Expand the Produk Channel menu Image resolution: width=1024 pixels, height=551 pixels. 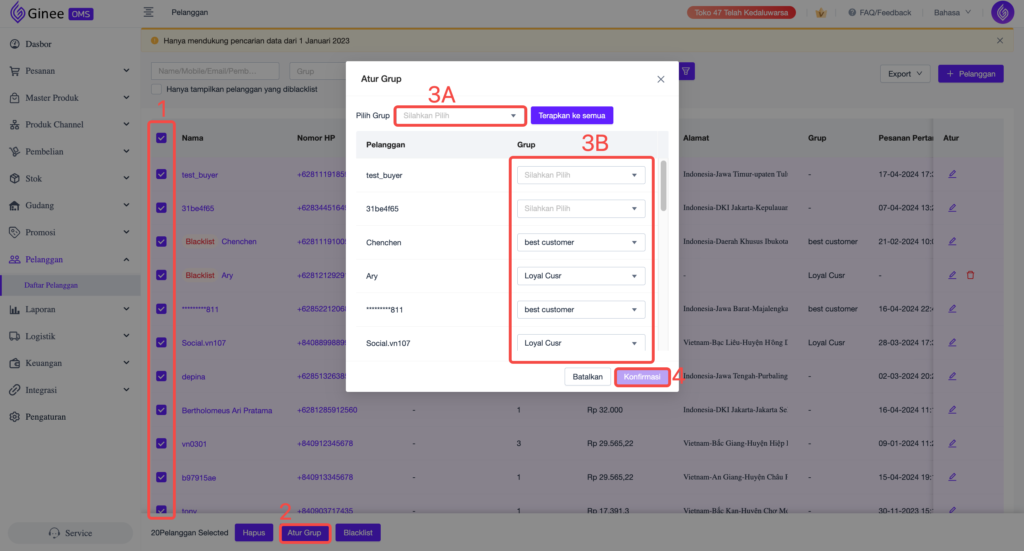(x=70, y=125)
